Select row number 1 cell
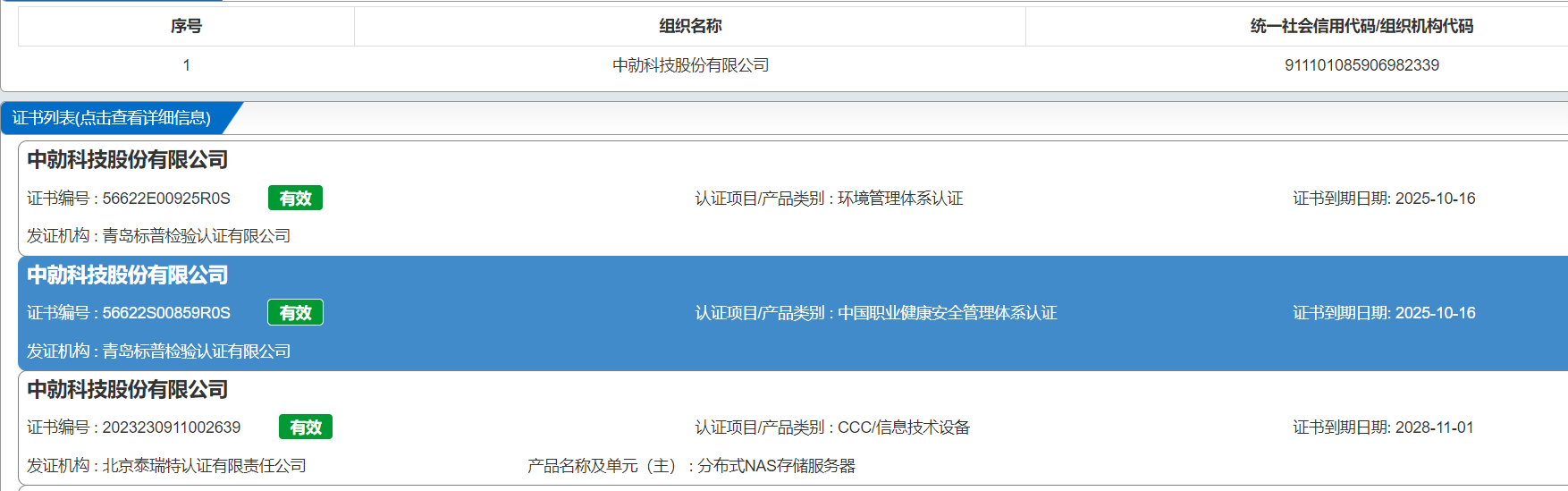This screenshot has width=1568, height=491. coord(186,65)
